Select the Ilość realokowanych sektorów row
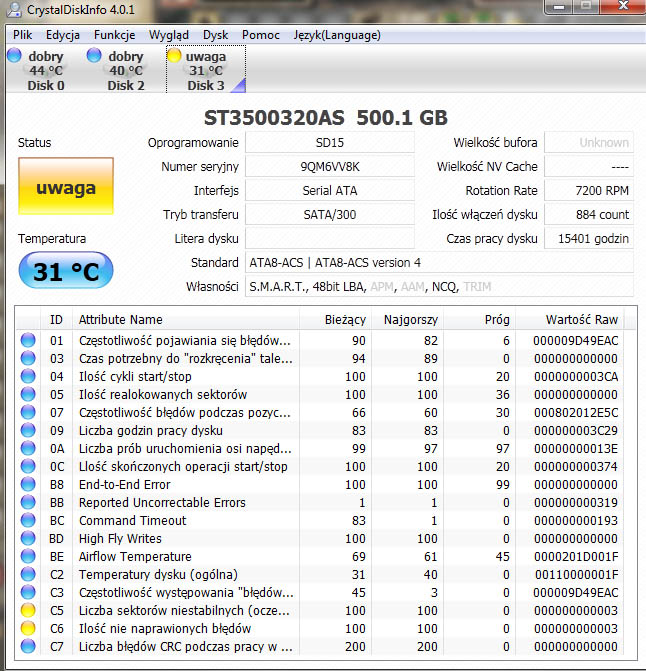 pyautogui.click(x=320, y=394)
